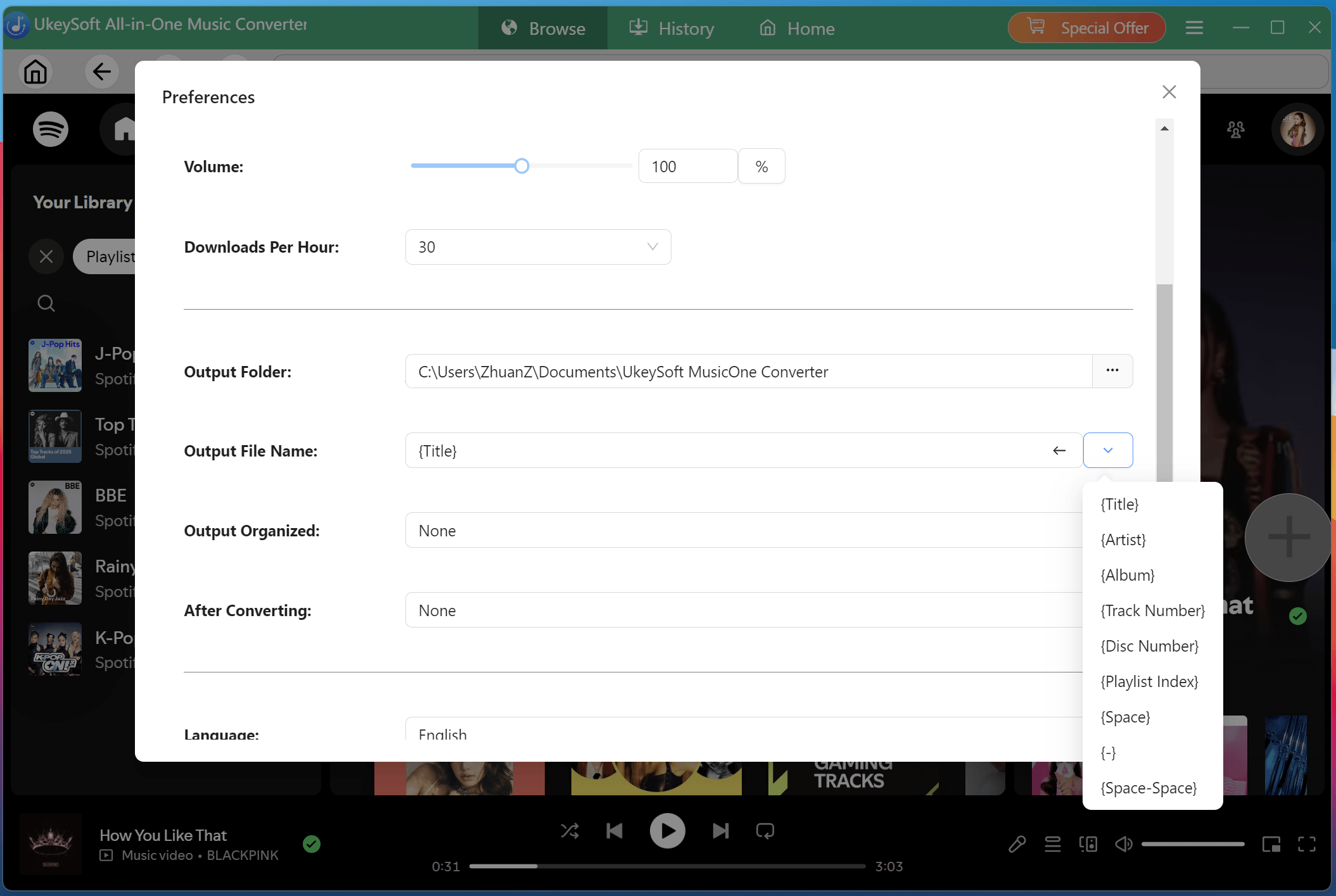Enable repeat playback mode
The height and width of the screenshot is (896, 1336).
click(x=764, y=831)
